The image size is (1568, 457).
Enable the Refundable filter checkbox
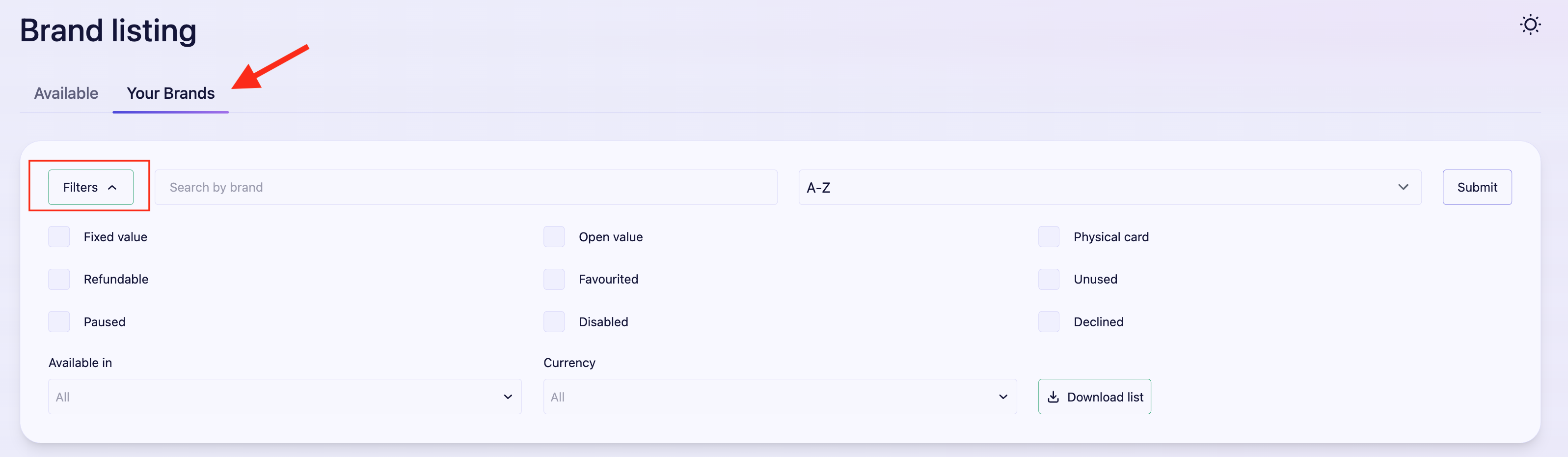(x=59, y=280)
